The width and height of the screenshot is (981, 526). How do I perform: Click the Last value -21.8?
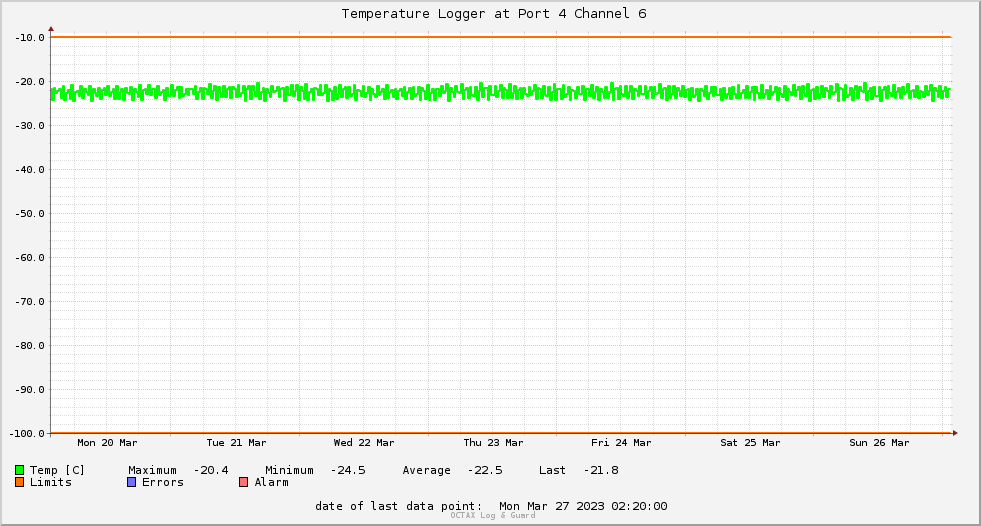pos(601,470)
